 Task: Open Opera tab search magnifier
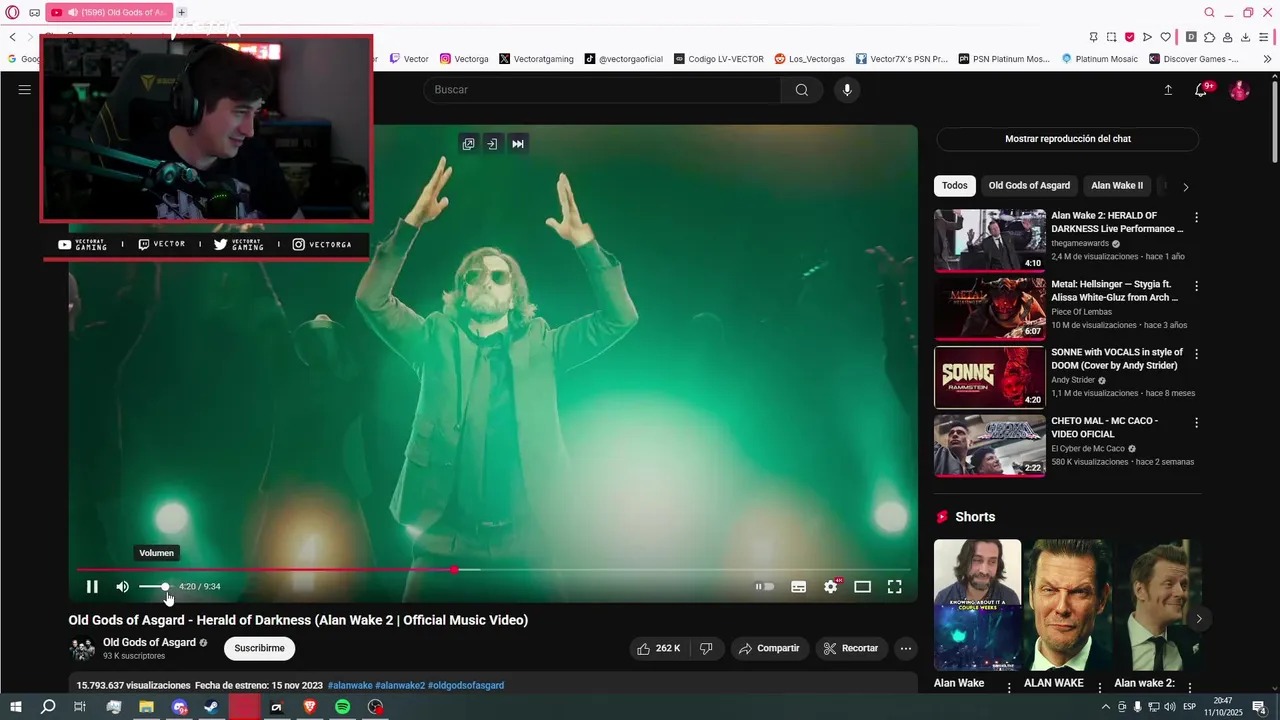click(x=1209, y=13)
